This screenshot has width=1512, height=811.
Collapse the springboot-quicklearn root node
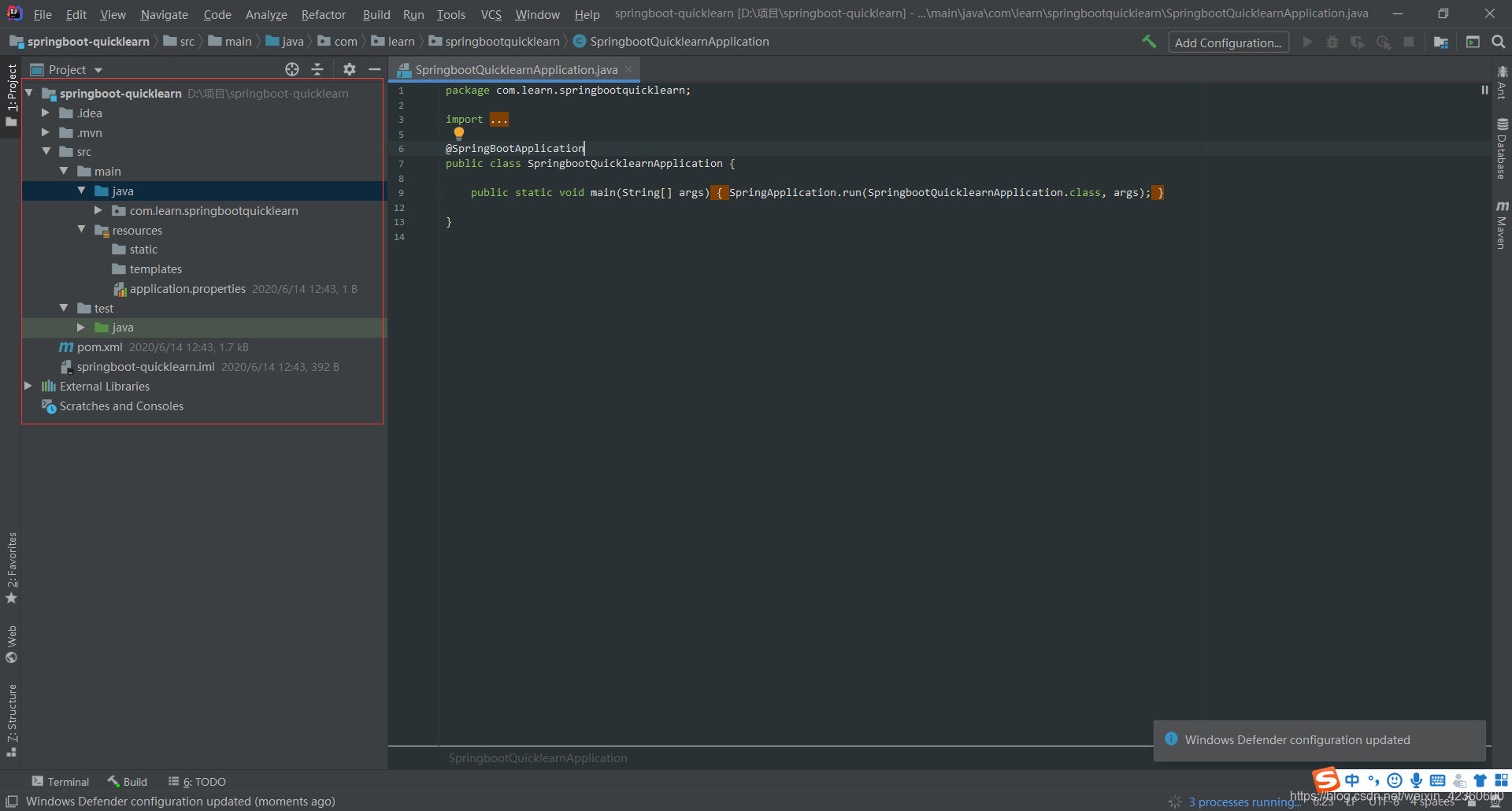[x=29, y=93]
